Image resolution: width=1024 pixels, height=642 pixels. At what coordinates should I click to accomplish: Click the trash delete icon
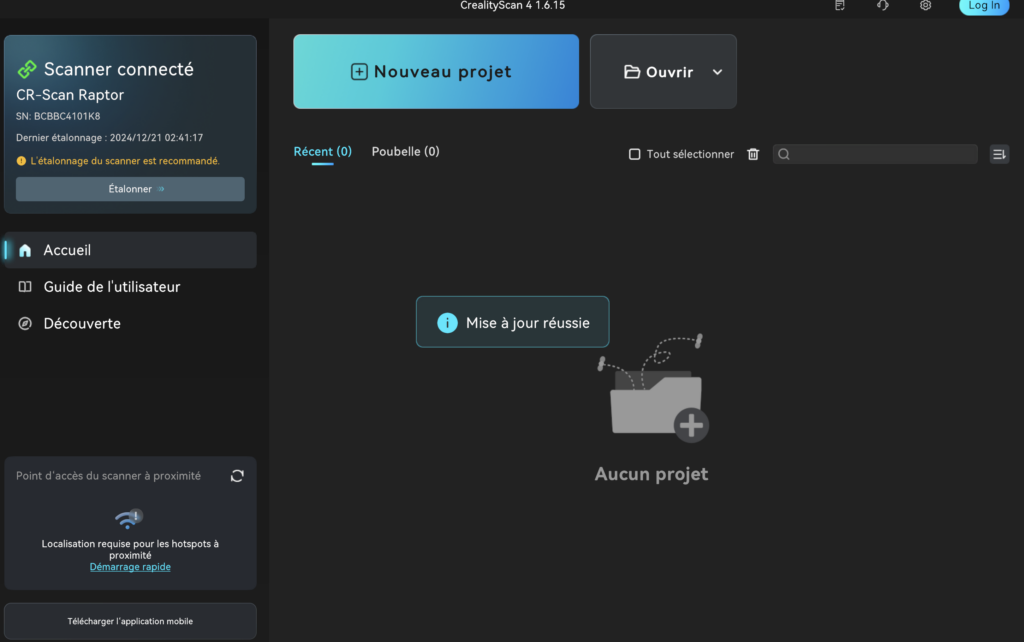[753, 154]
